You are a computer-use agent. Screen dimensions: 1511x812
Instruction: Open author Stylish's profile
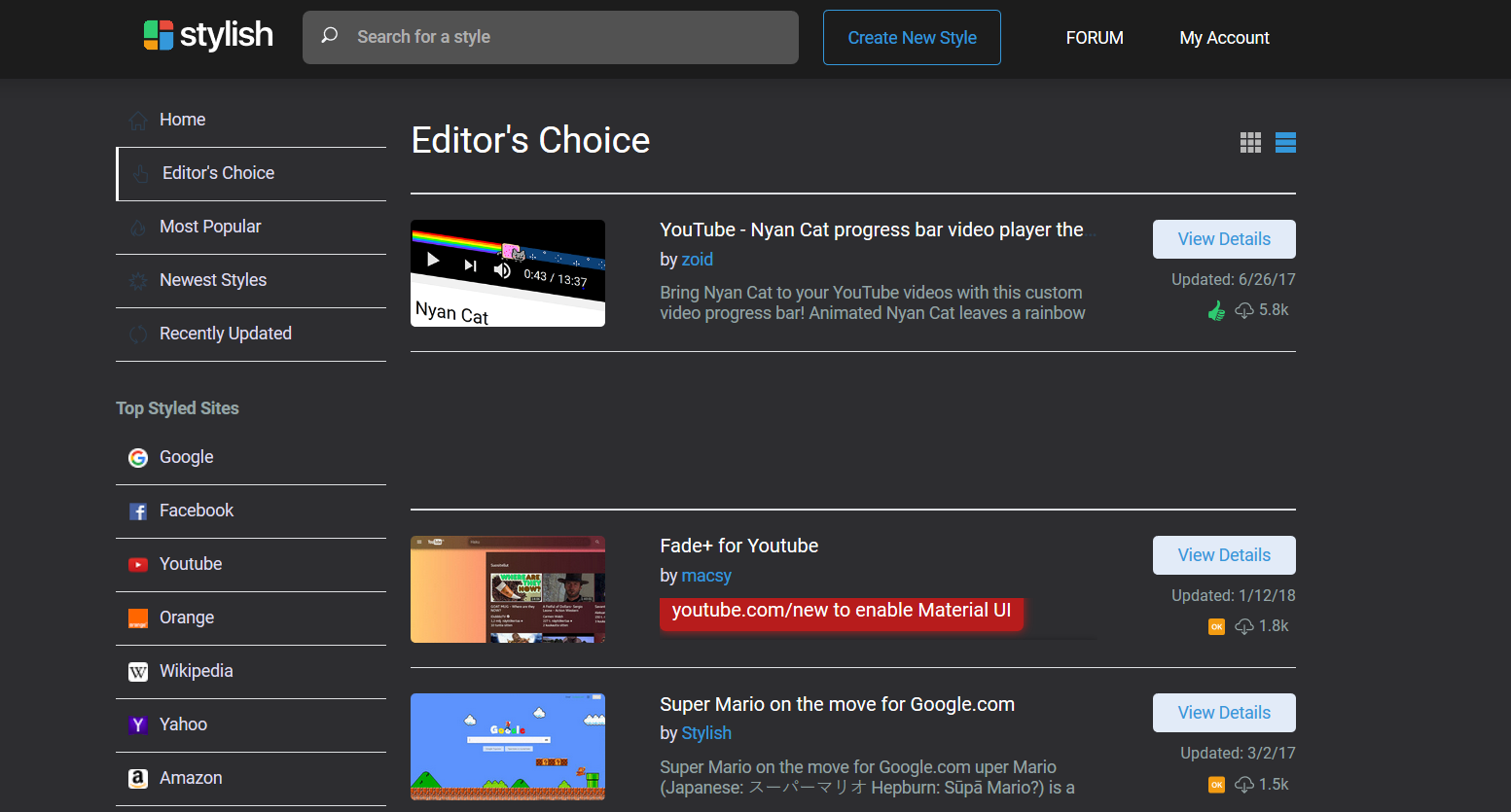[706, 733]
